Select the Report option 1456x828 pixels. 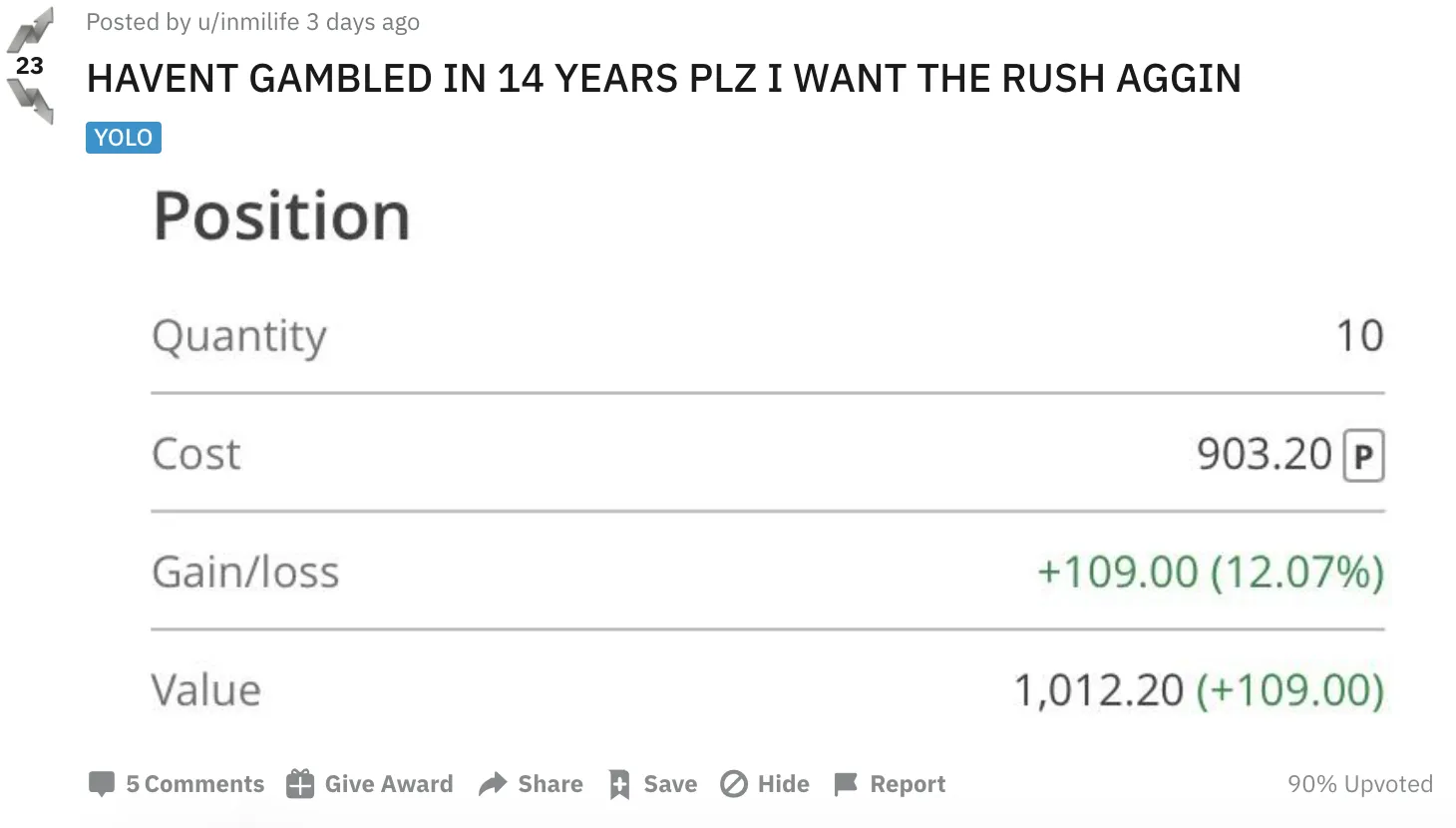908,784
